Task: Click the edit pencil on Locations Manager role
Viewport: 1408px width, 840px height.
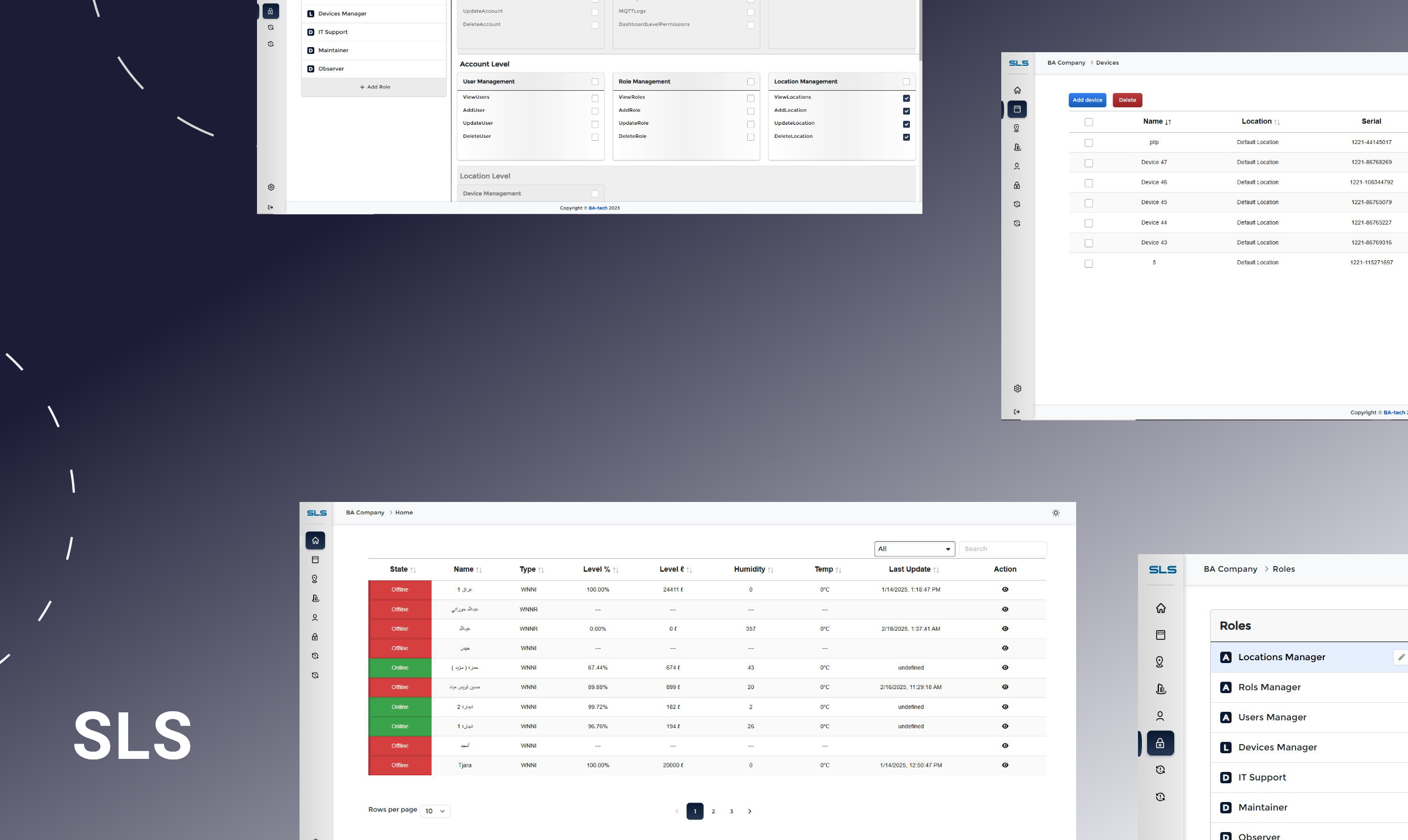Action: [1401, 657]
